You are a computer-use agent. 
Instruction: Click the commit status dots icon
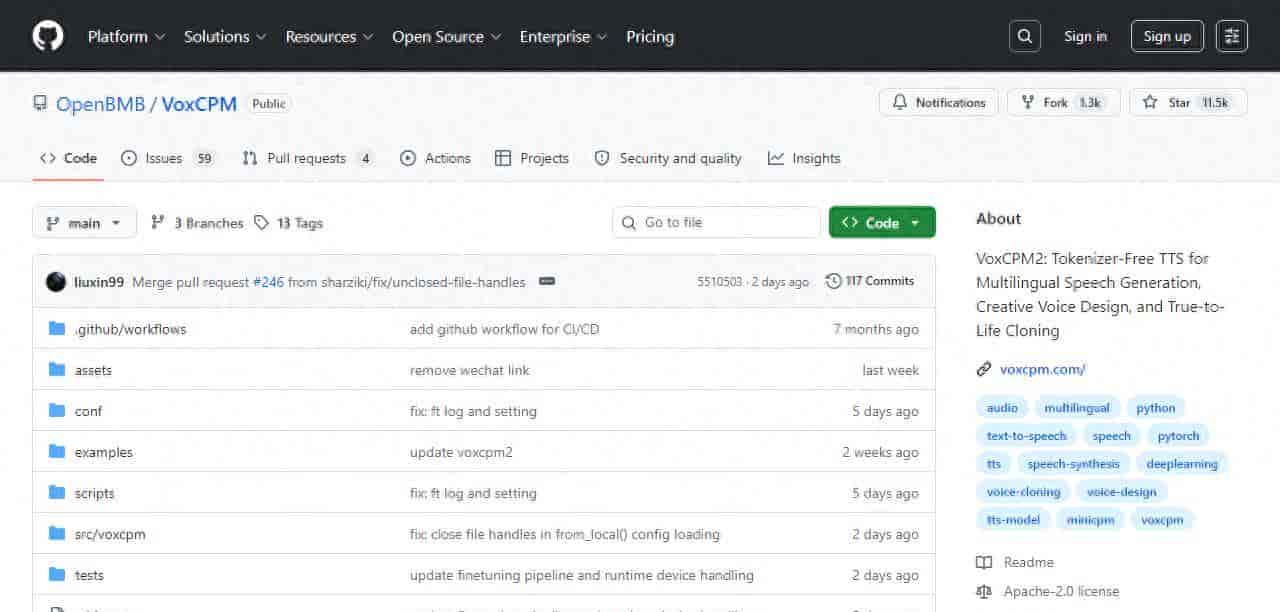[546, 282]
